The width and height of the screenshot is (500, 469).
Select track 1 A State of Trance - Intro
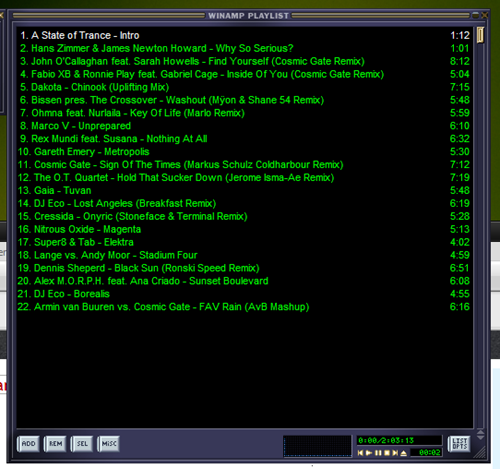point(245,35)
